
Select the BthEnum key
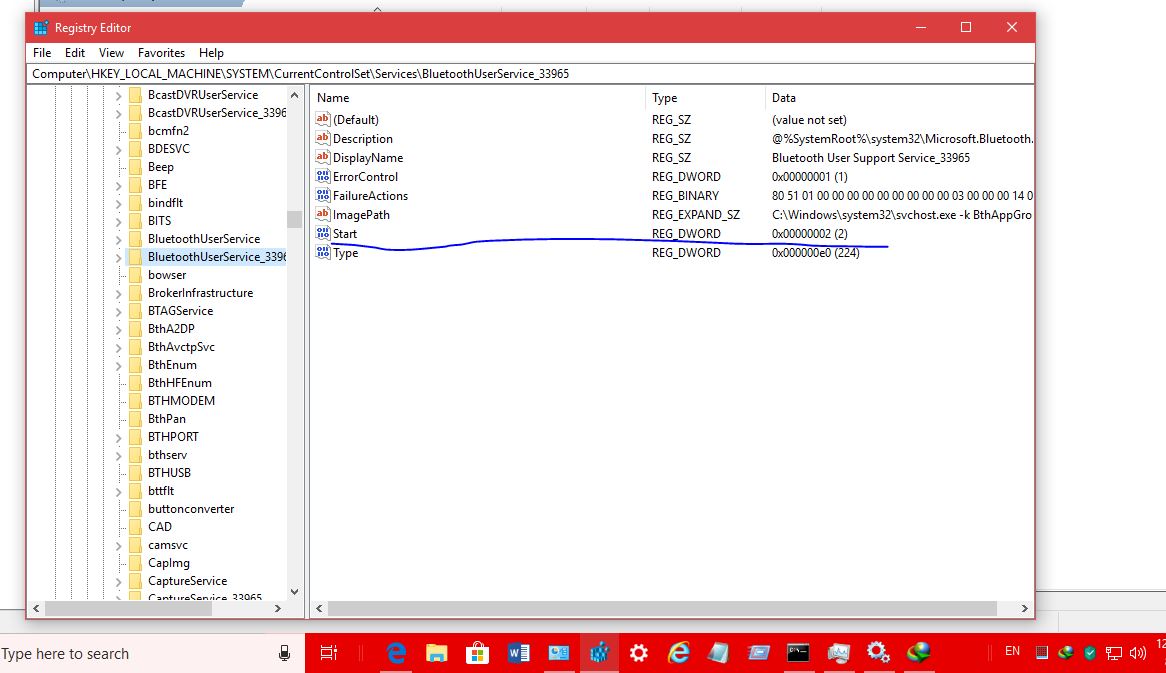coord(173,364)
